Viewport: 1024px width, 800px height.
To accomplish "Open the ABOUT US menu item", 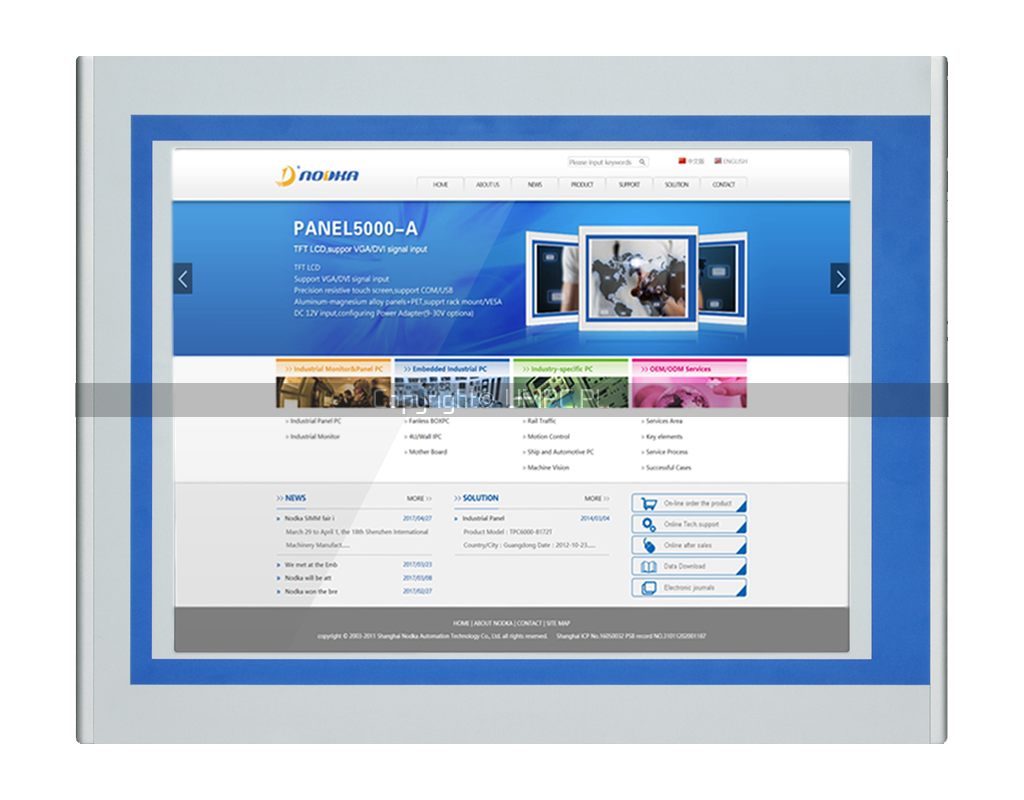I will (x=488, y=185).
